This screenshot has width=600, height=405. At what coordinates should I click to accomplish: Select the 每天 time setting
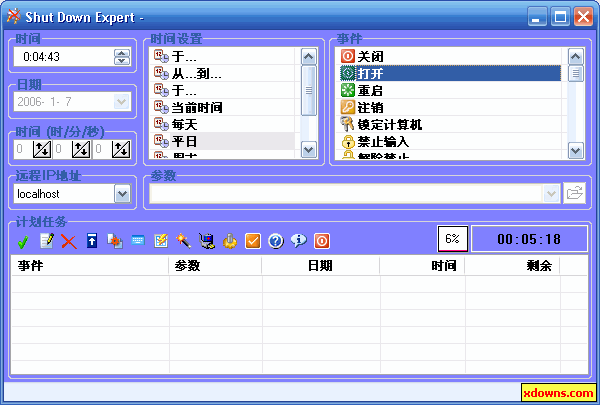point(224,124)
